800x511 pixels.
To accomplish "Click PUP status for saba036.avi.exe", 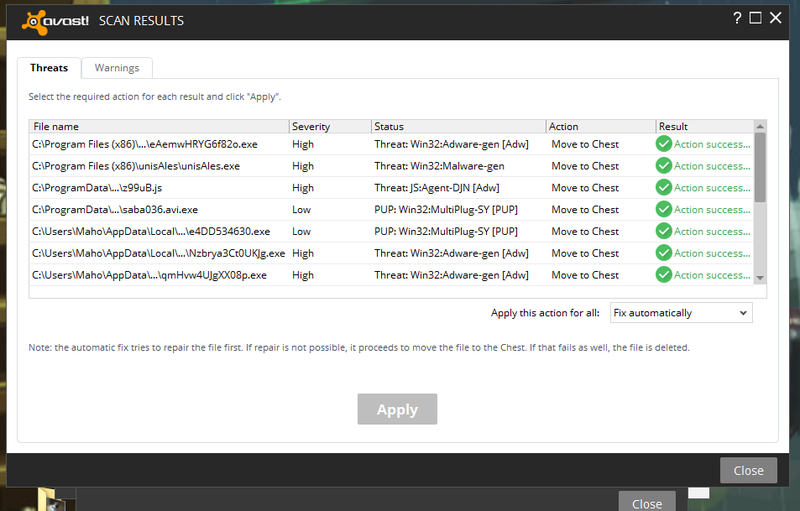I will tap(446, 210).
